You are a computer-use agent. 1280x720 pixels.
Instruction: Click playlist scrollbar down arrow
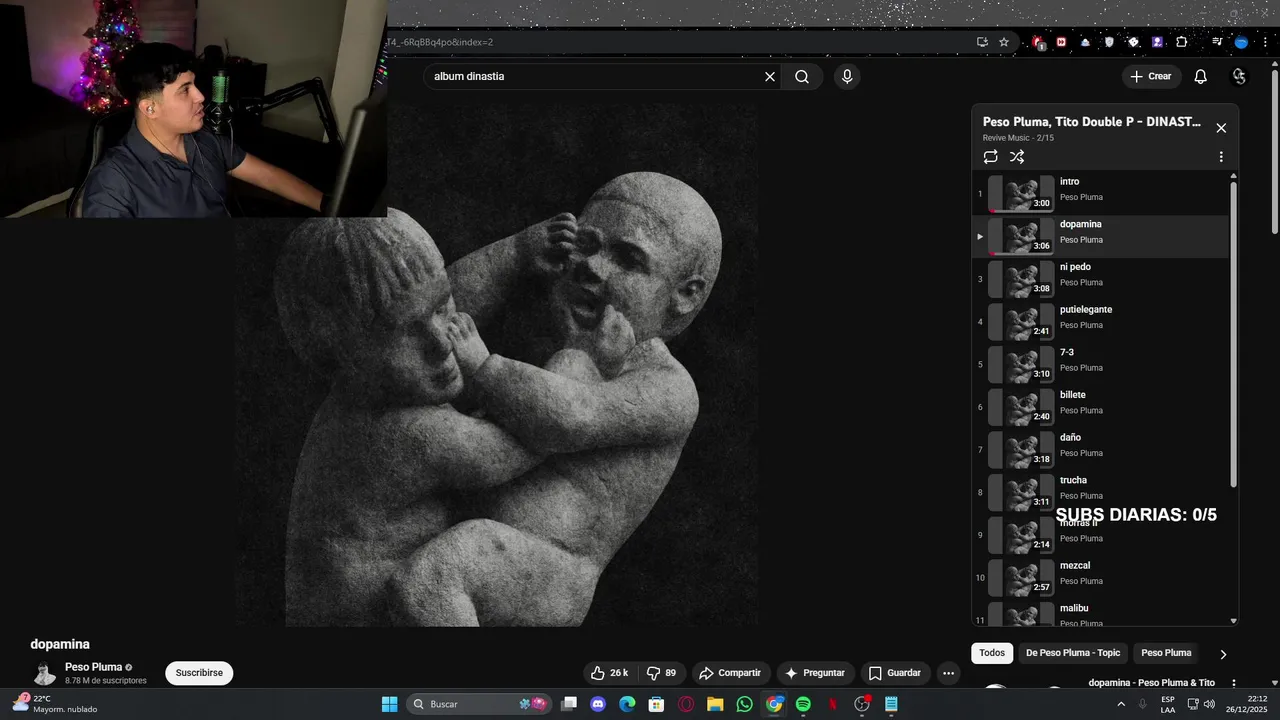coord(1233,621)
